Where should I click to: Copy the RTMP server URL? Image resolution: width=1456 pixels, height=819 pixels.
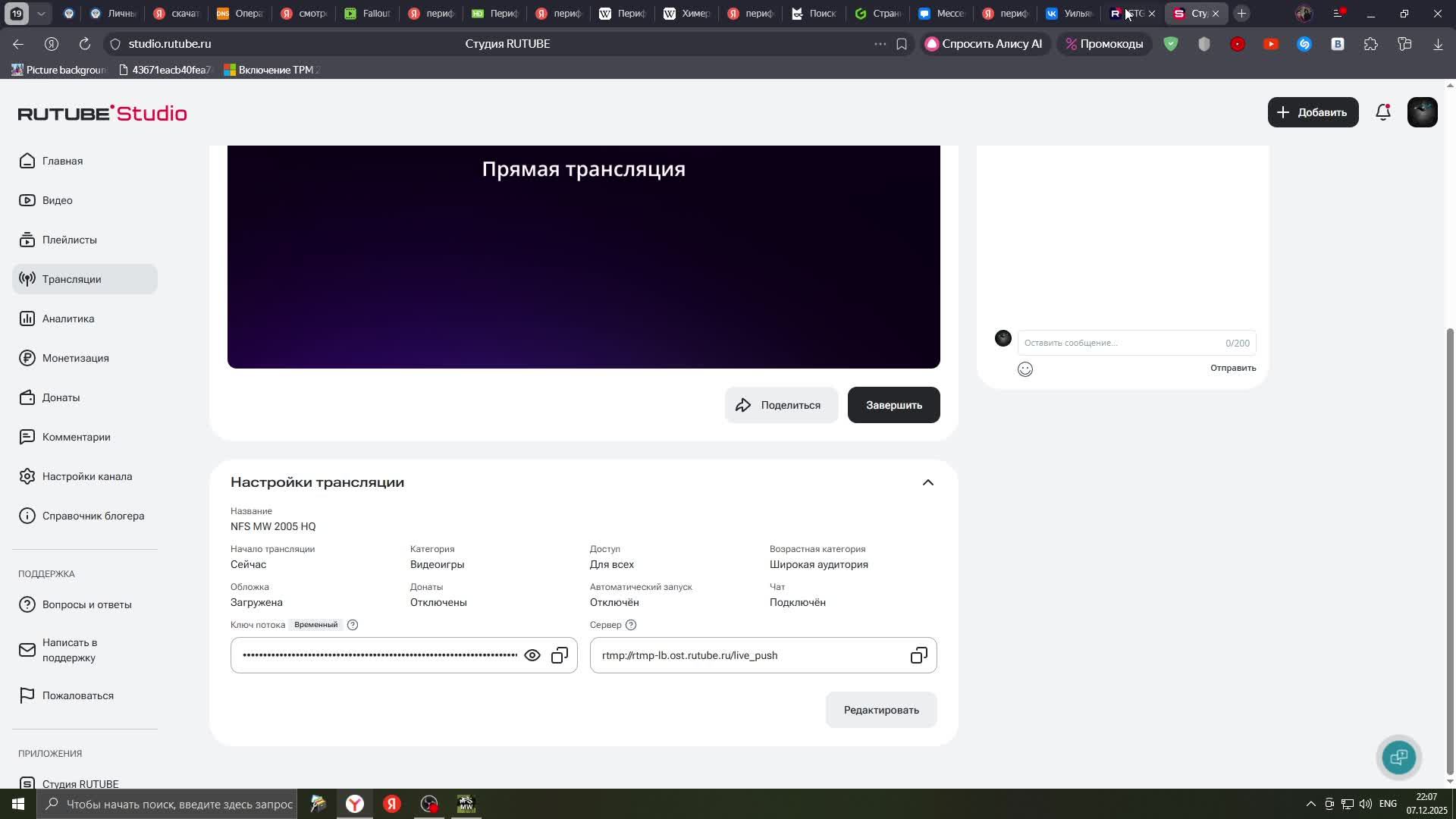coord(918,655)
